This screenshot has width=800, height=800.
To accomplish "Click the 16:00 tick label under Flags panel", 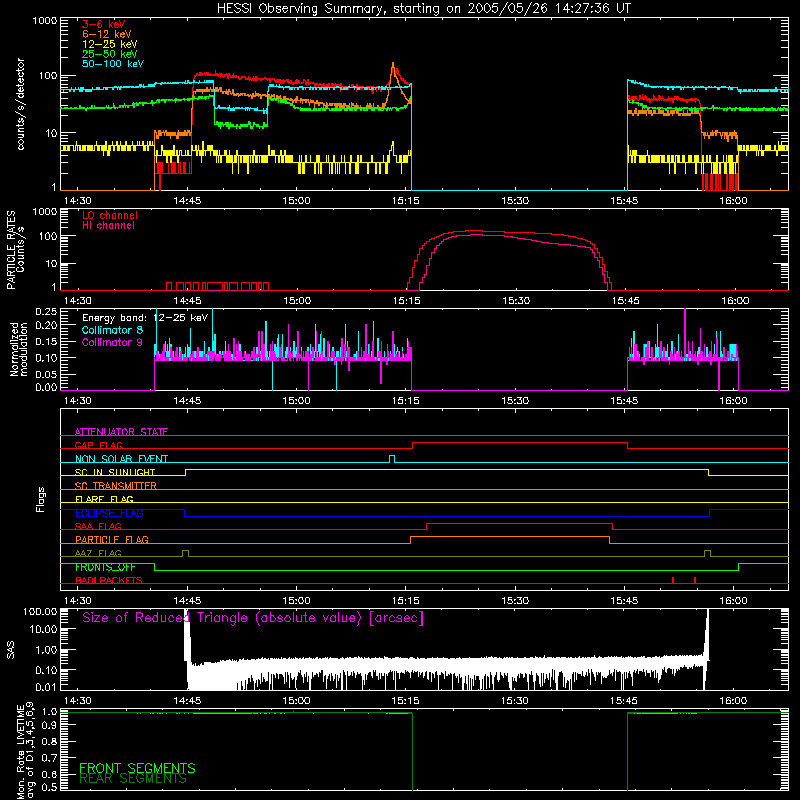I will click(x=733, y=601).
